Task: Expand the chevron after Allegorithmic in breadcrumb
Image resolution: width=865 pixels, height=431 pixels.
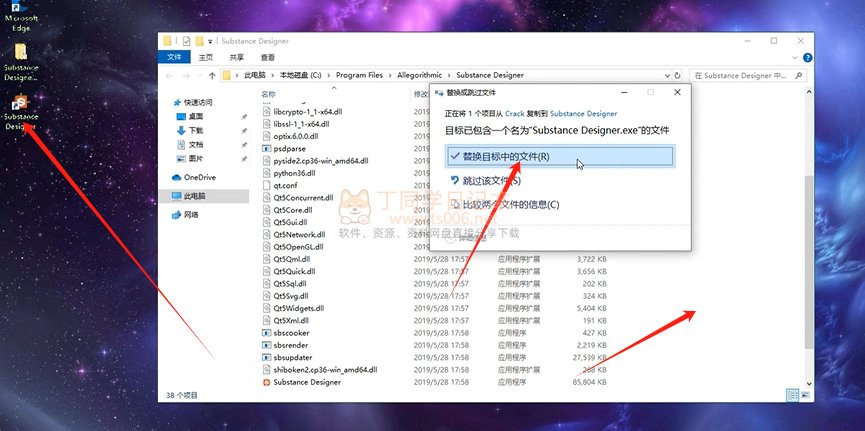Action: tap(450, 75)
